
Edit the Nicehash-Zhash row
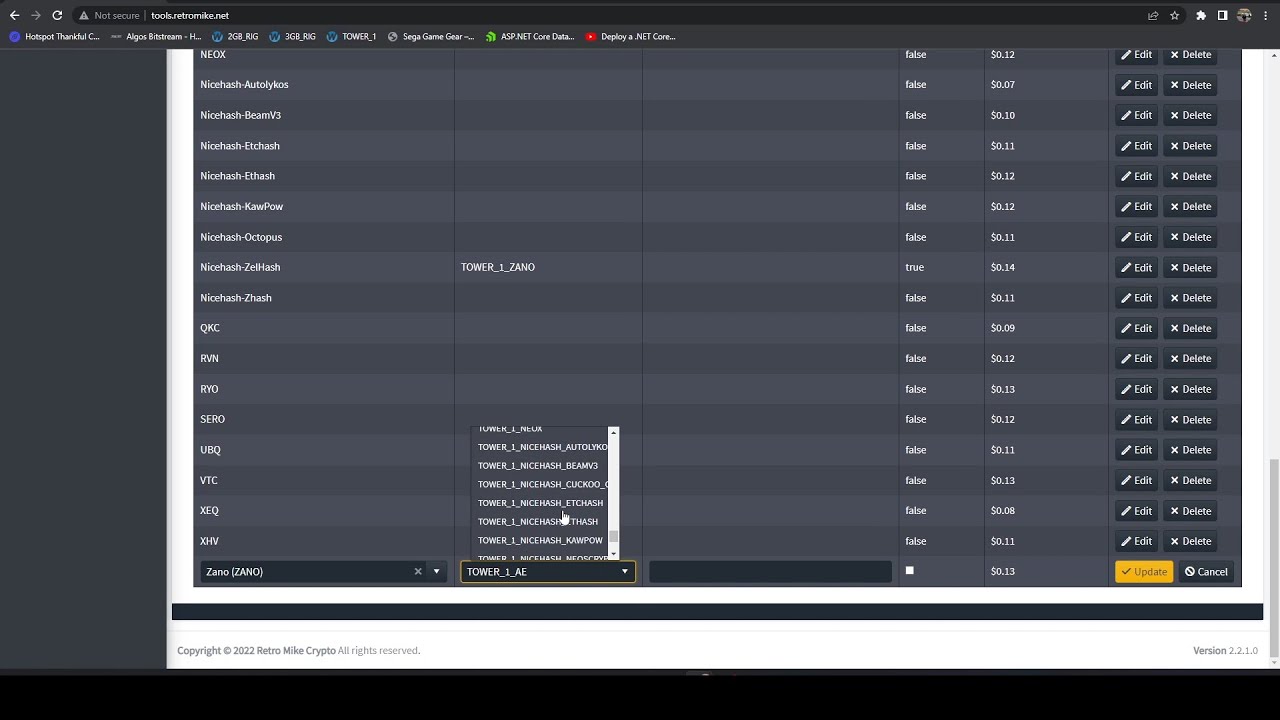coord(1136,298)
